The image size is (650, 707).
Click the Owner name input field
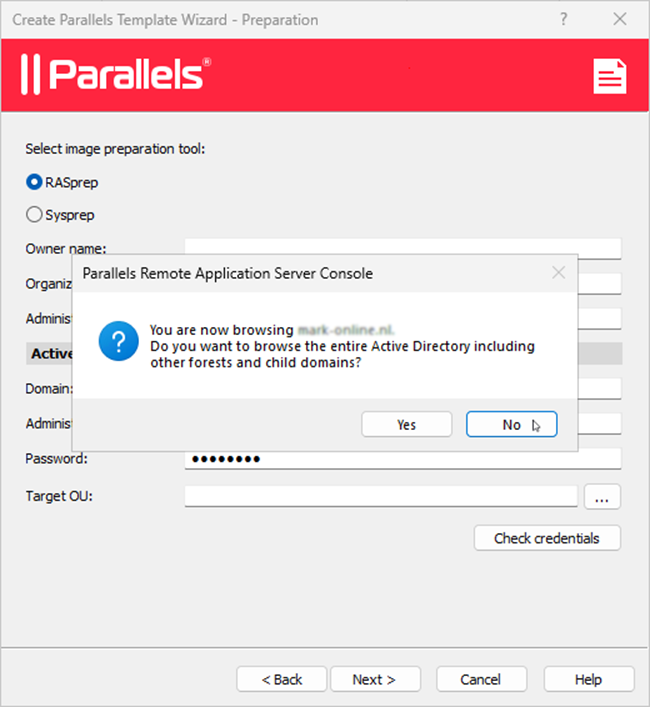tap(402, 248)
